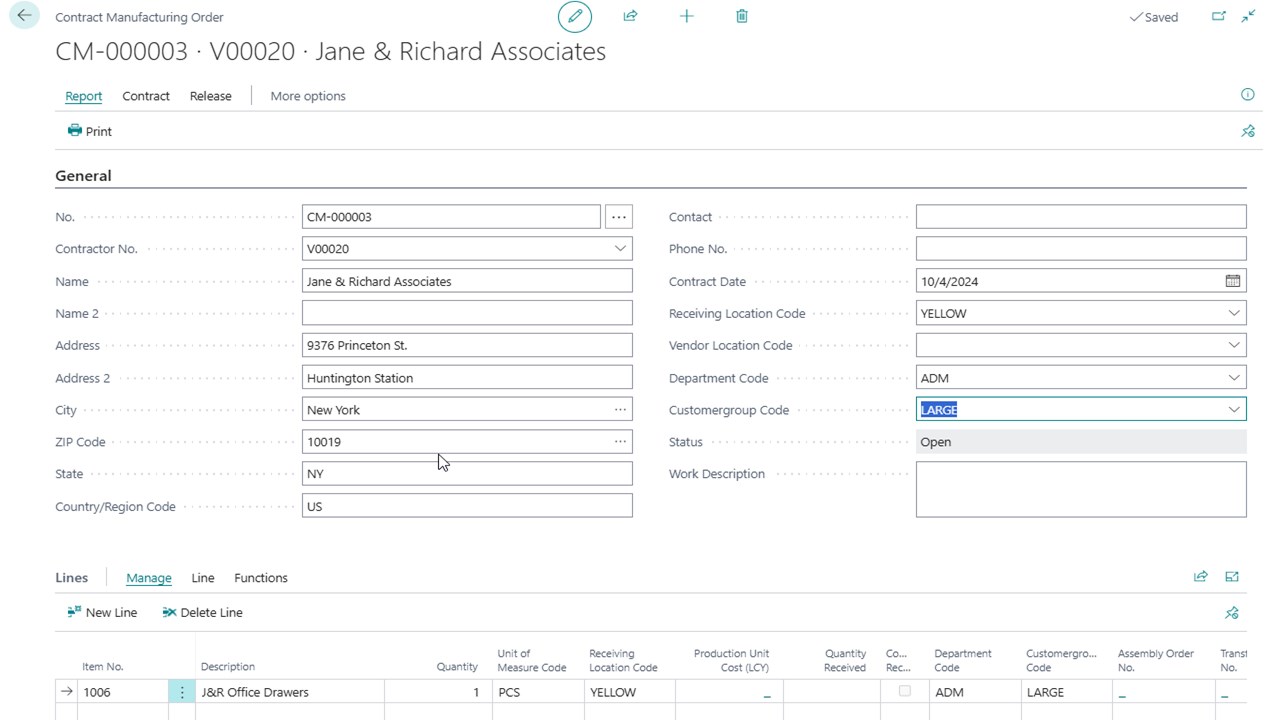Open page in new window icon
1280x720 pixels.
point(1218,16)
